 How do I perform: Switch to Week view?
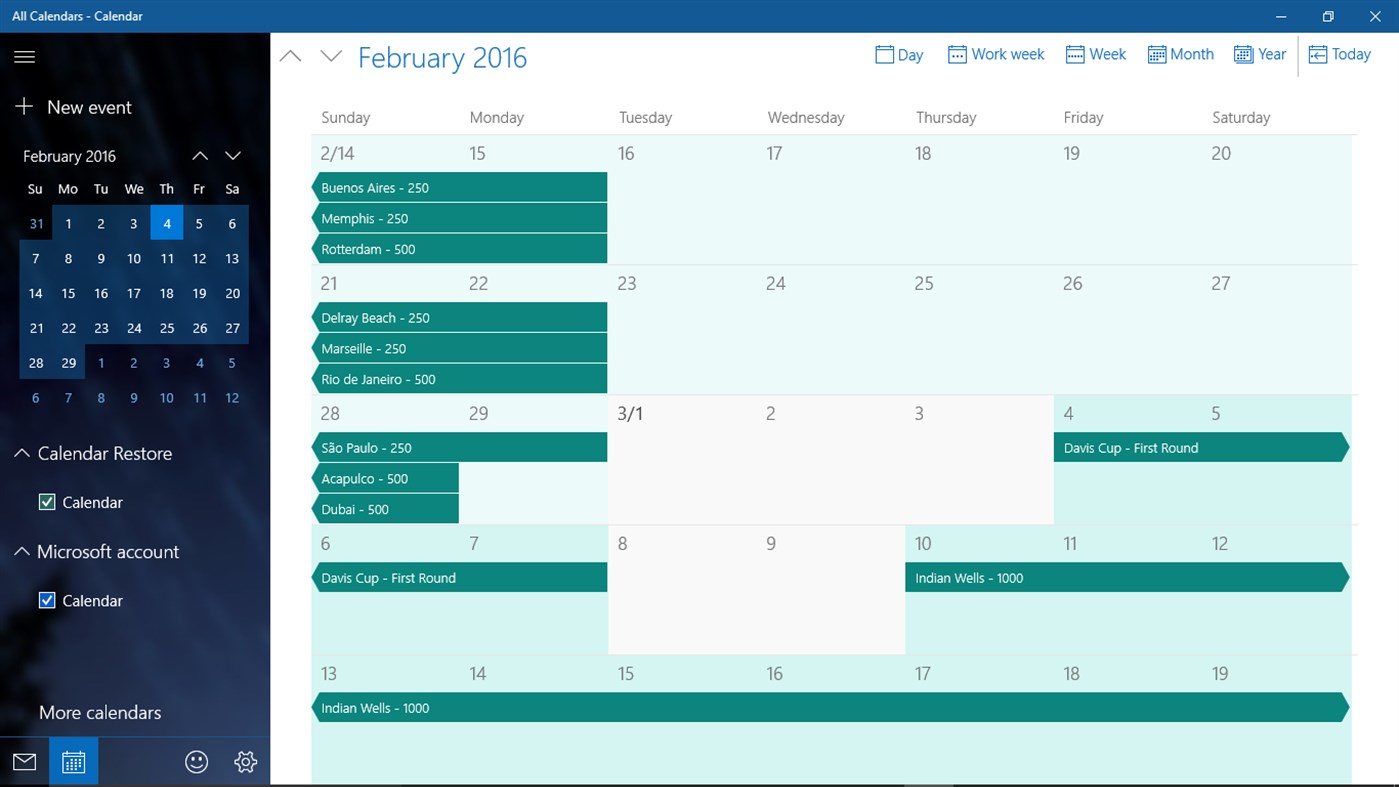pos(1095,54)
